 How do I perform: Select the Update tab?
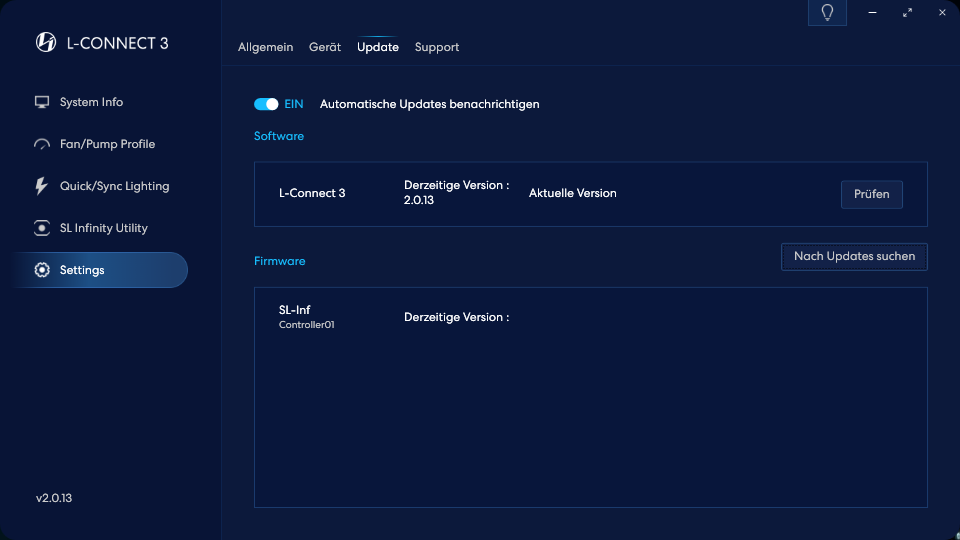(378, 47)
